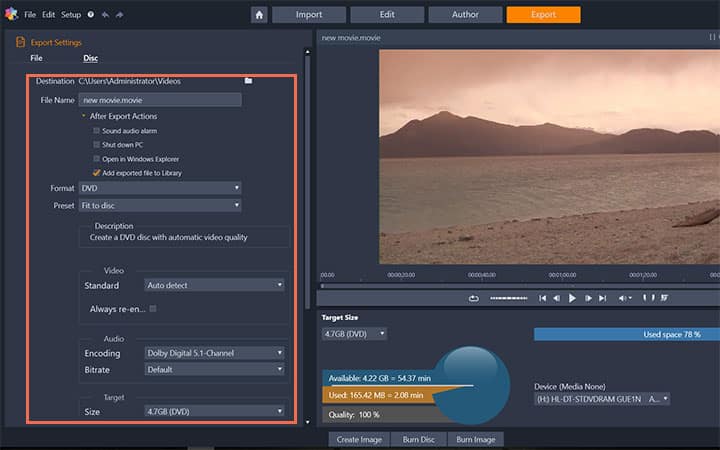Select the File export settings tab

click(x=36, y=58)
